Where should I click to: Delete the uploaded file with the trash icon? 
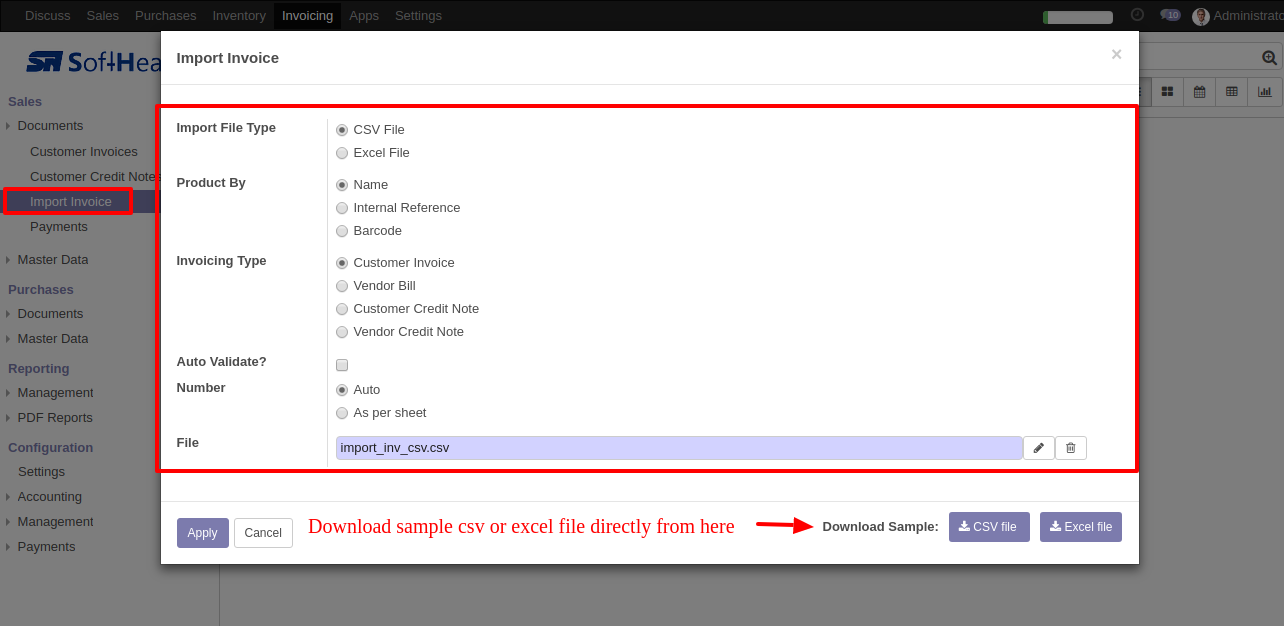pyautogui.click(x=1070, y=448)
